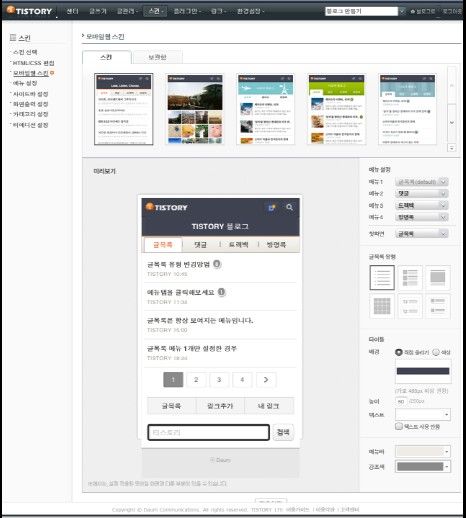This screenshot has height=518, width=466.
Task: Open the 환경설정 top menu
Action: [x=250, y=11]
